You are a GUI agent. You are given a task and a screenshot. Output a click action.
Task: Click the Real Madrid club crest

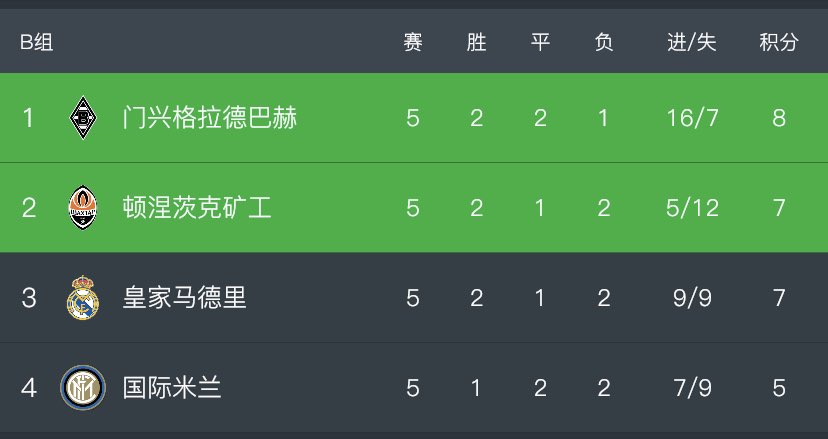point(82,298)
